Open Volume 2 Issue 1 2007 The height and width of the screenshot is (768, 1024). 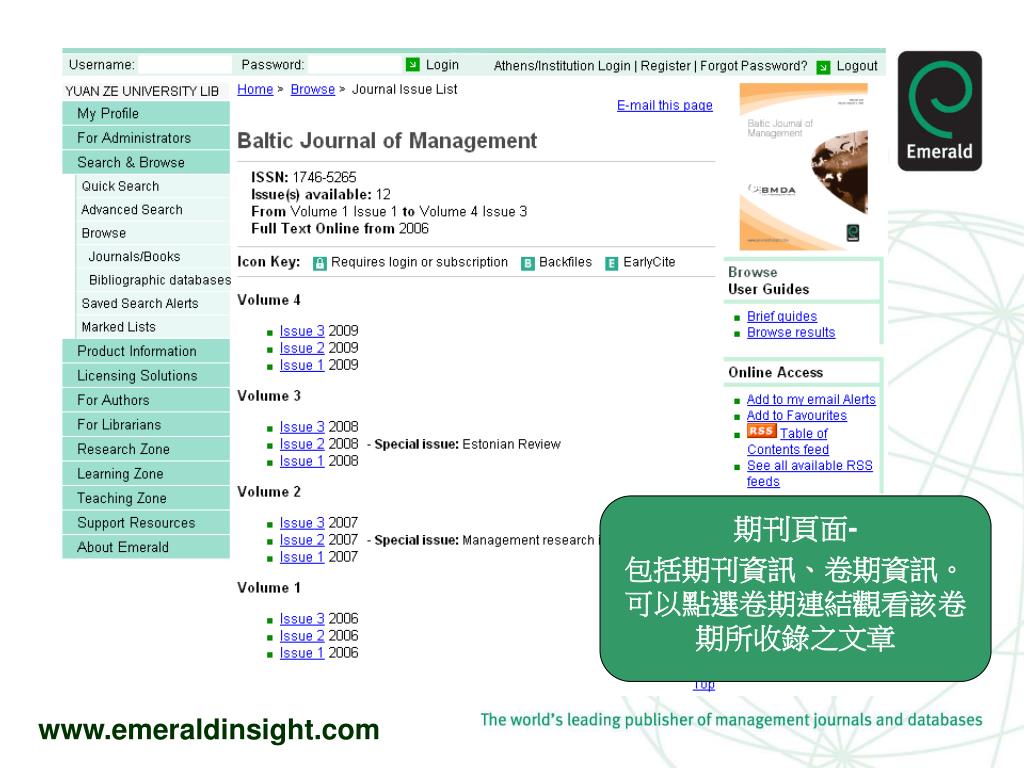click(x=302, y=557)
